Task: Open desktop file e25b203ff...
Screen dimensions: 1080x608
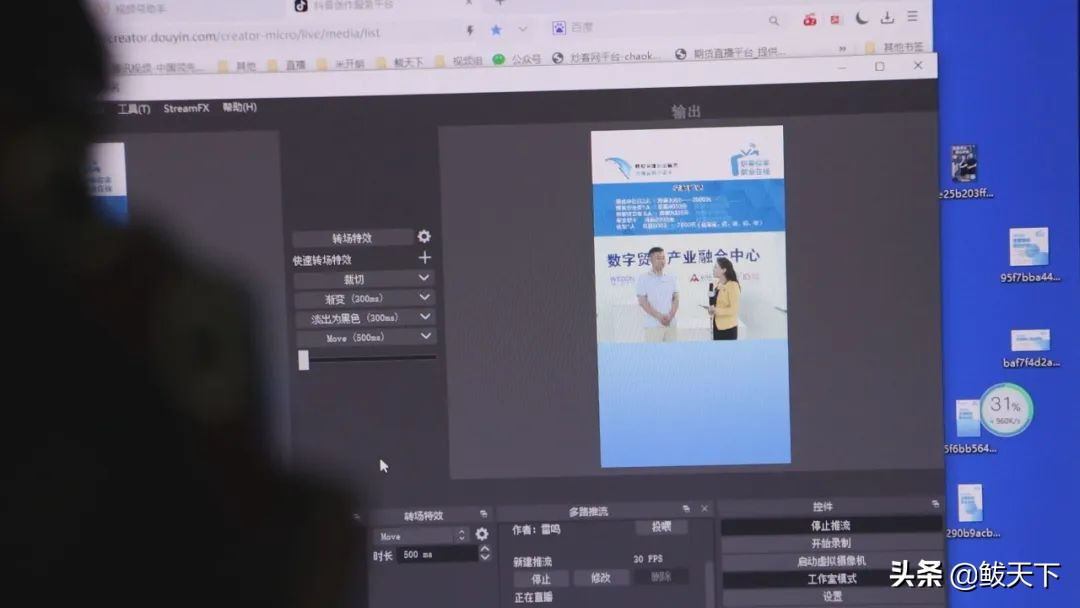Action: point(966,172)
